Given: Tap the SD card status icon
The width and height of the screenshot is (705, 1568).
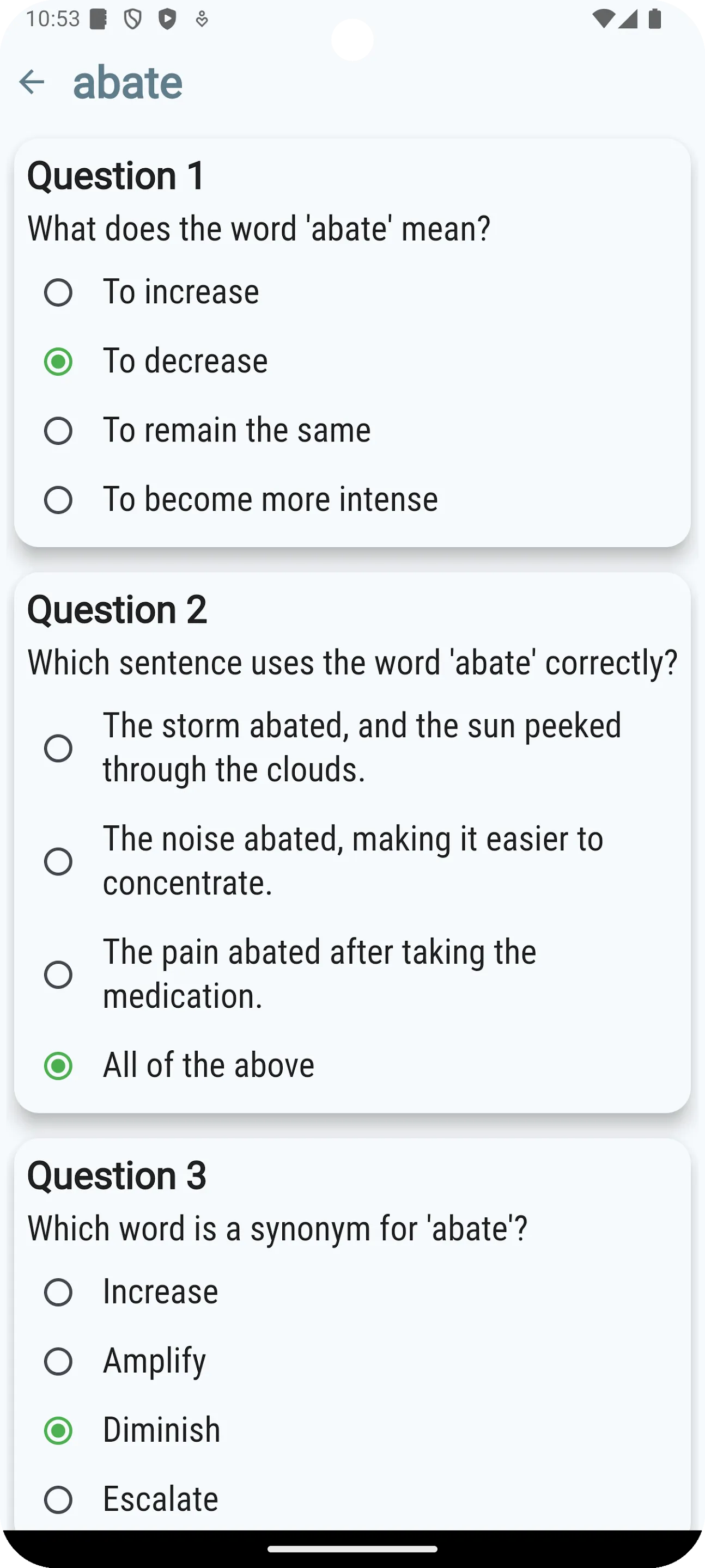Looking at the screenshot, I should tap(99, 20).
